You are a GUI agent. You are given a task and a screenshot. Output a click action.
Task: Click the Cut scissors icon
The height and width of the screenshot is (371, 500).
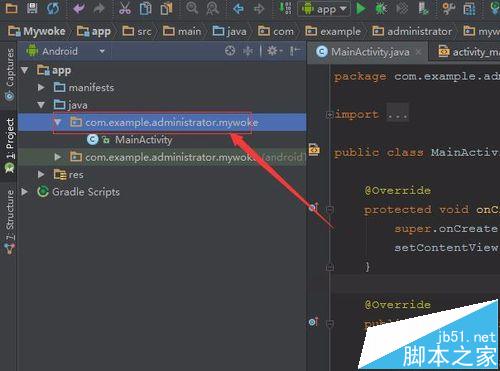125,8
